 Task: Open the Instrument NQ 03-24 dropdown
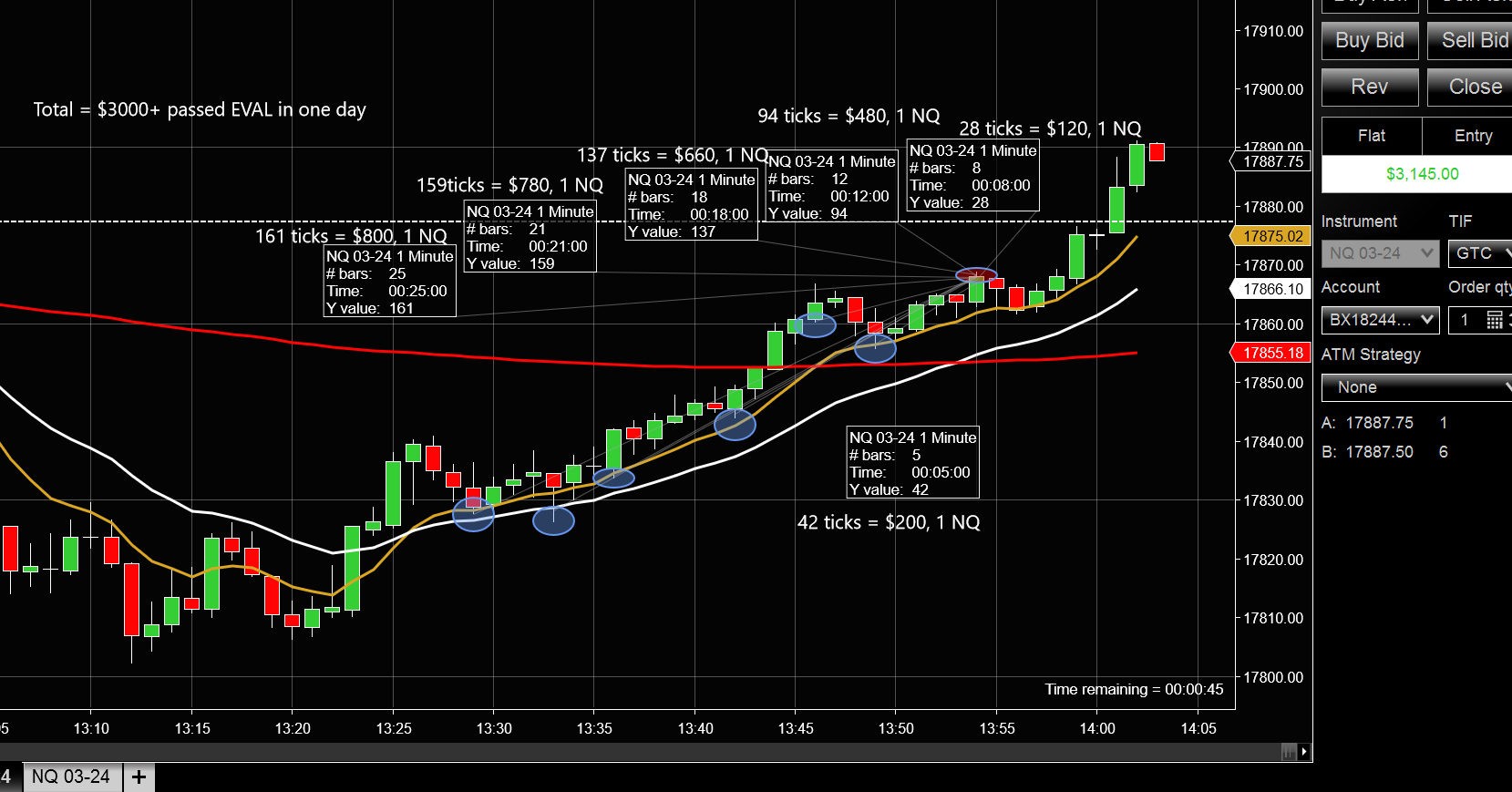(1380, 253)
